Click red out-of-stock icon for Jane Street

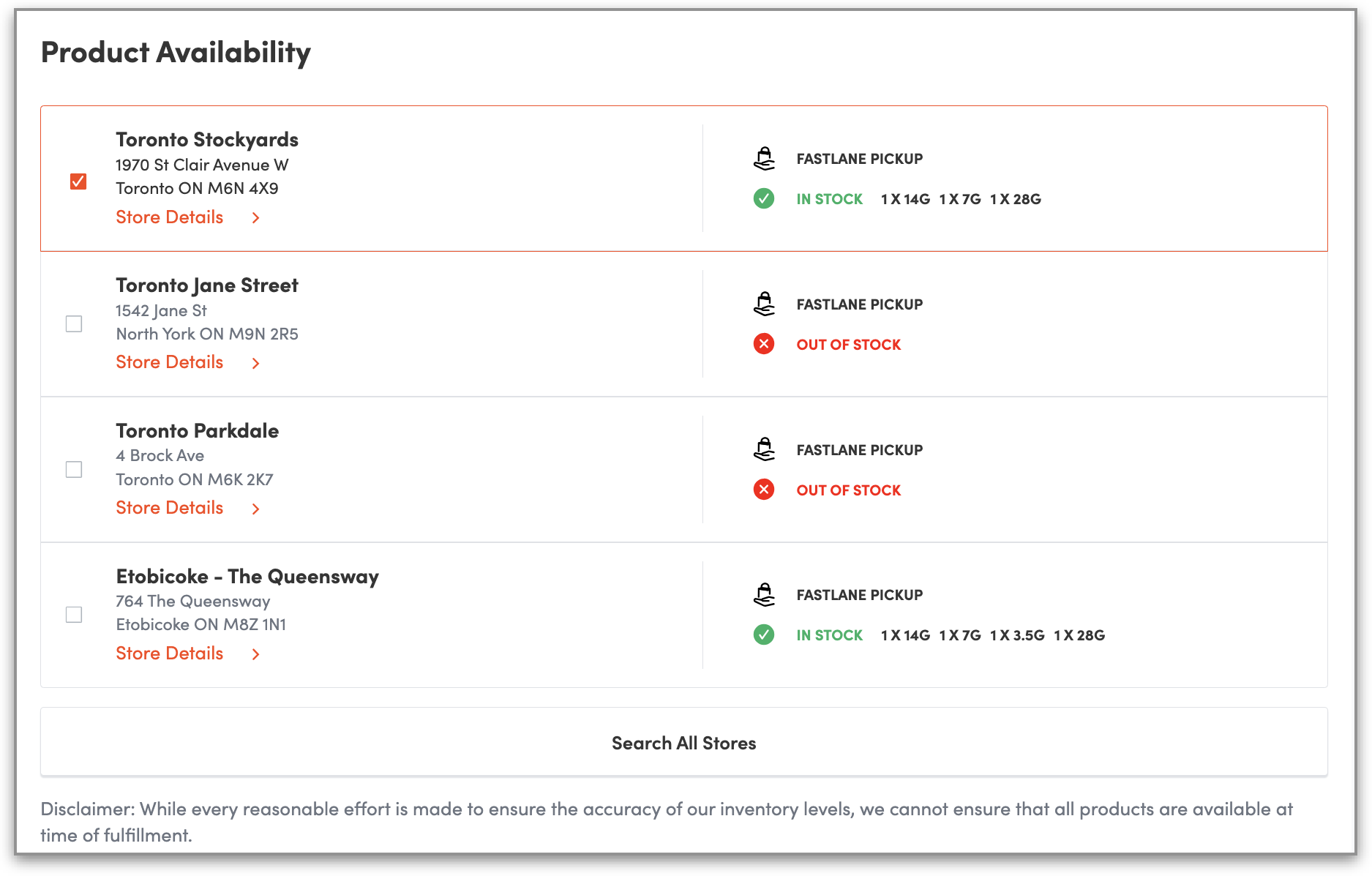pos(764,344)
